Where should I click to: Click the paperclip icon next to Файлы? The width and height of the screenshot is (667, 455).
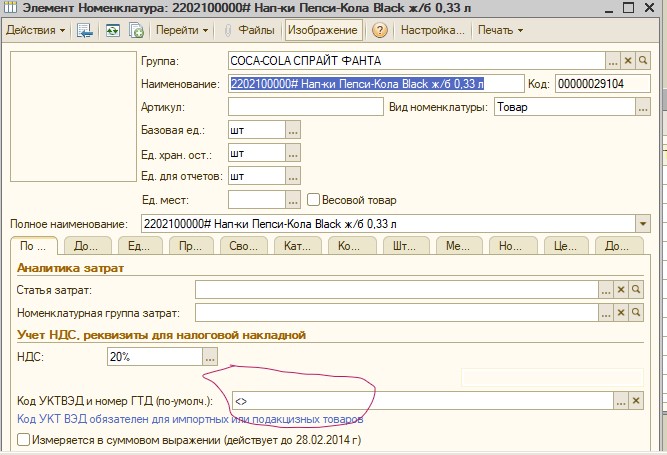pos(228,31)
